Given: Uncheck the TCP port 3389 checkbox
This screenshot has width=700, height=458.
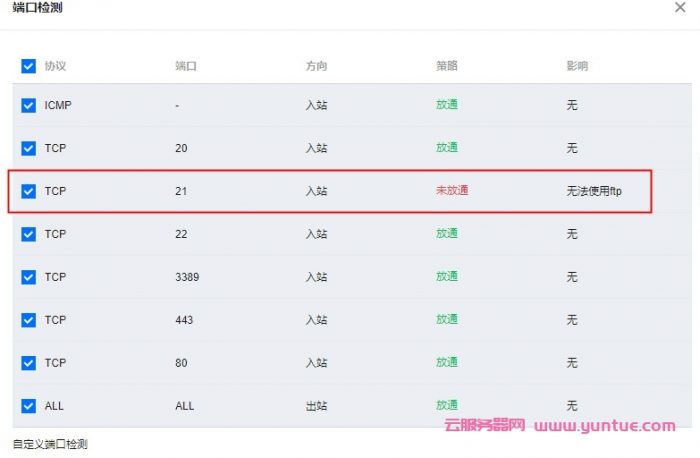Looking at the screenshot, I should pyautogui.click(x=28, y=277).
